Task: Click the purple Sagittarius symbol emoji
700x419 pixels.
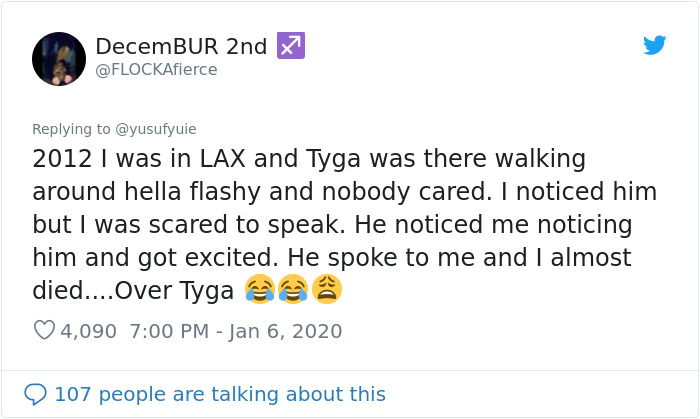Action: click(x=290, y=46)
